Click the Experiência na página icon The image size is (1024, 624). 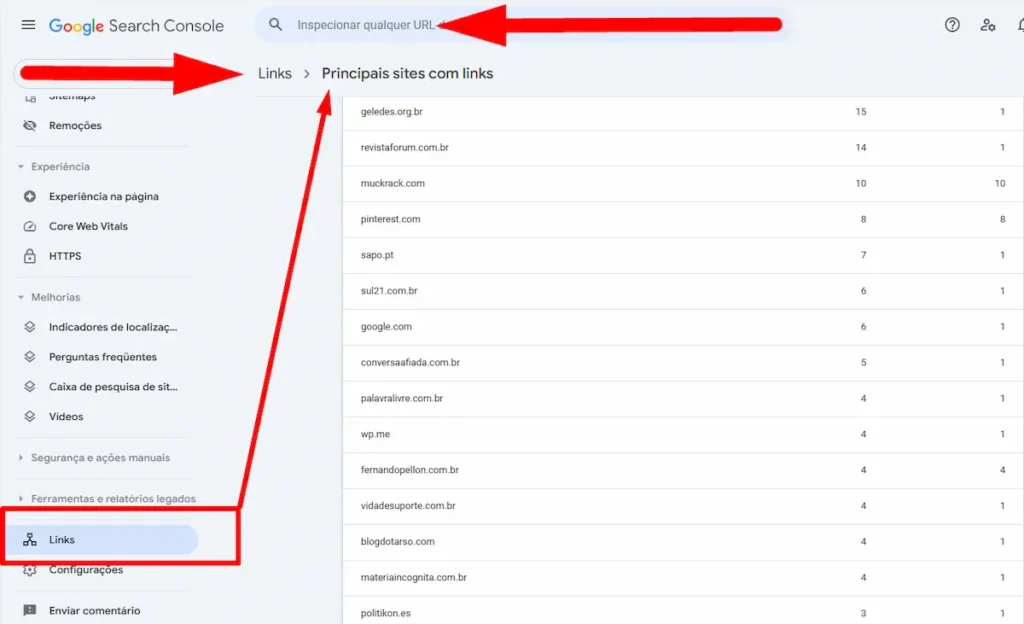[x=30, y=196]
